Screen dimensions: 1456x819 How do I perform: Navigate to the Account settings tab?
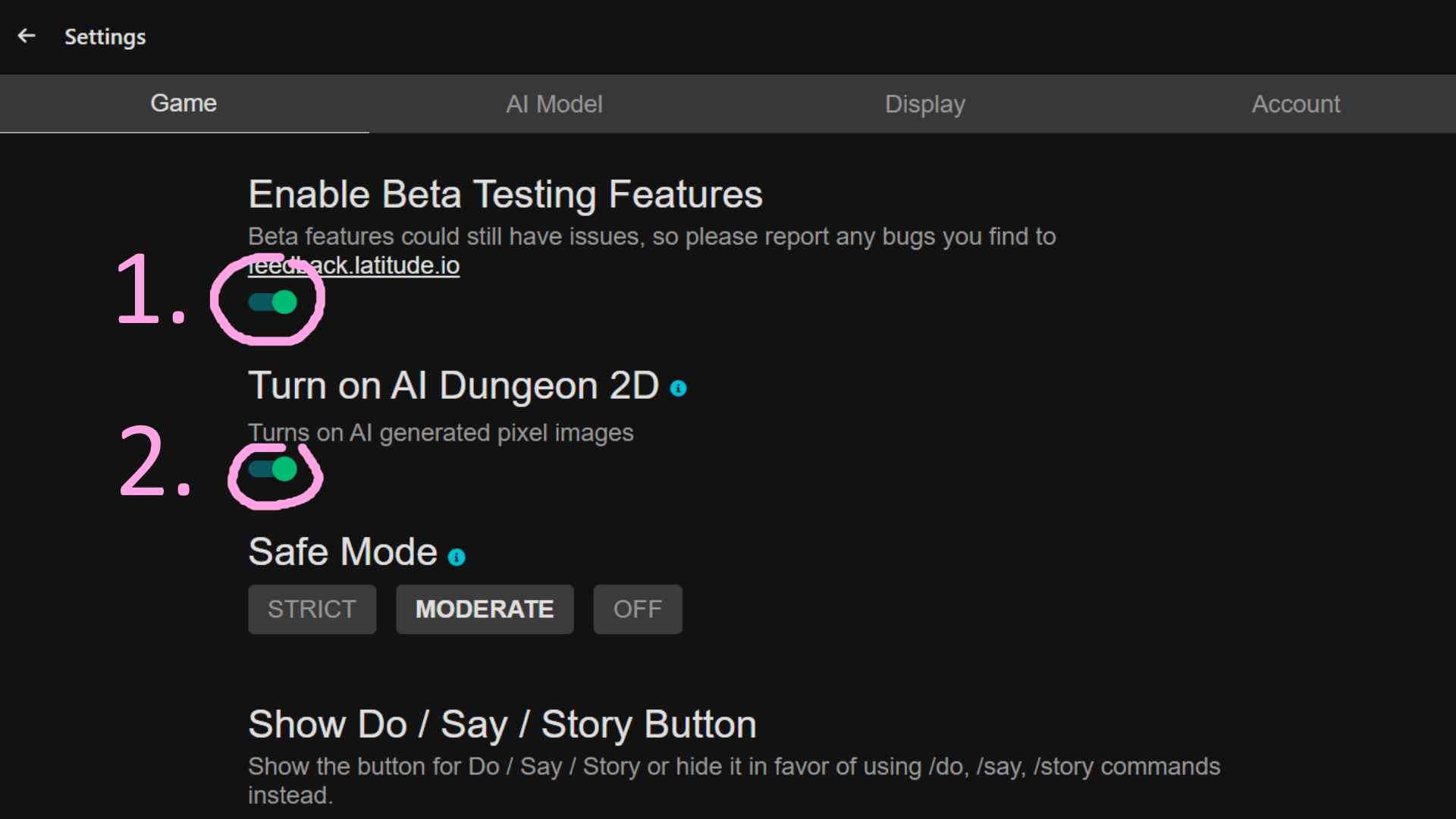1296,103
